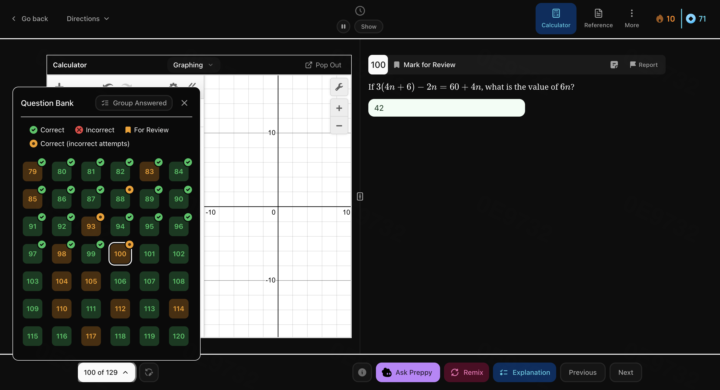720x390 pixels.
Task: Pause the timer
Action: click(x=343, y=27)
